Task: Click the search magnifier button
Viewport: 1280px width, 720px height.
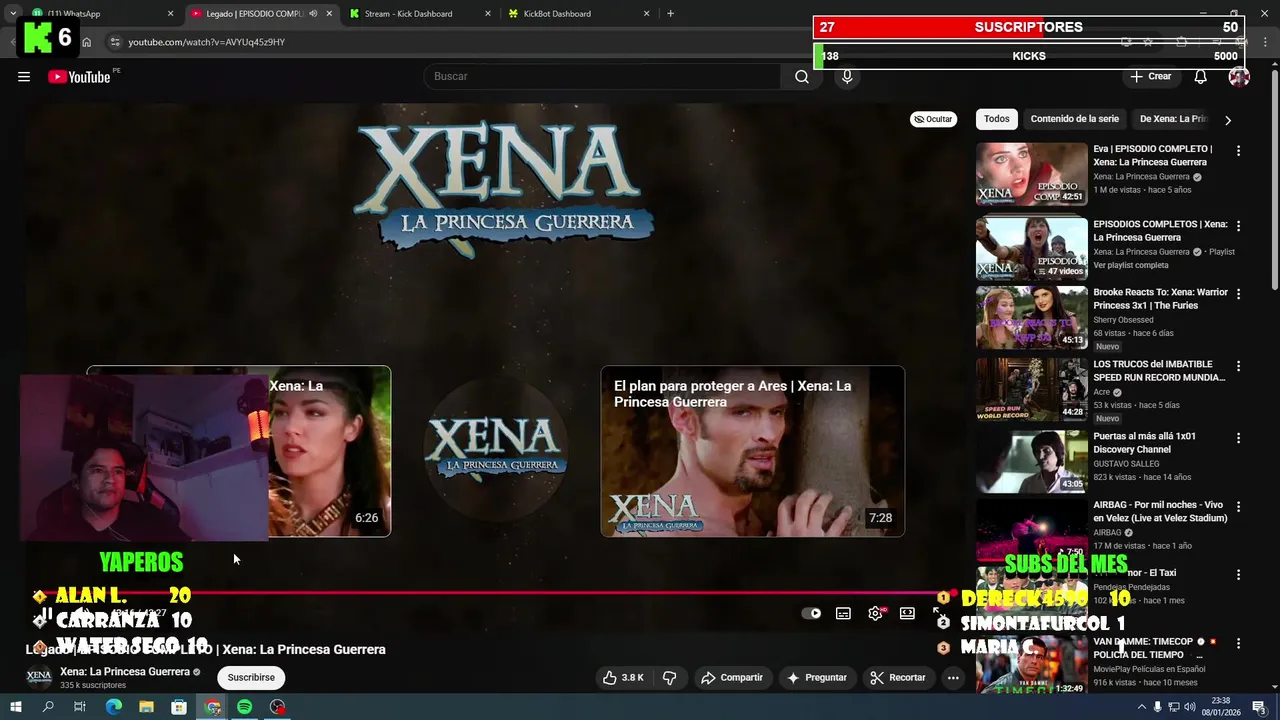Action: 802,77
